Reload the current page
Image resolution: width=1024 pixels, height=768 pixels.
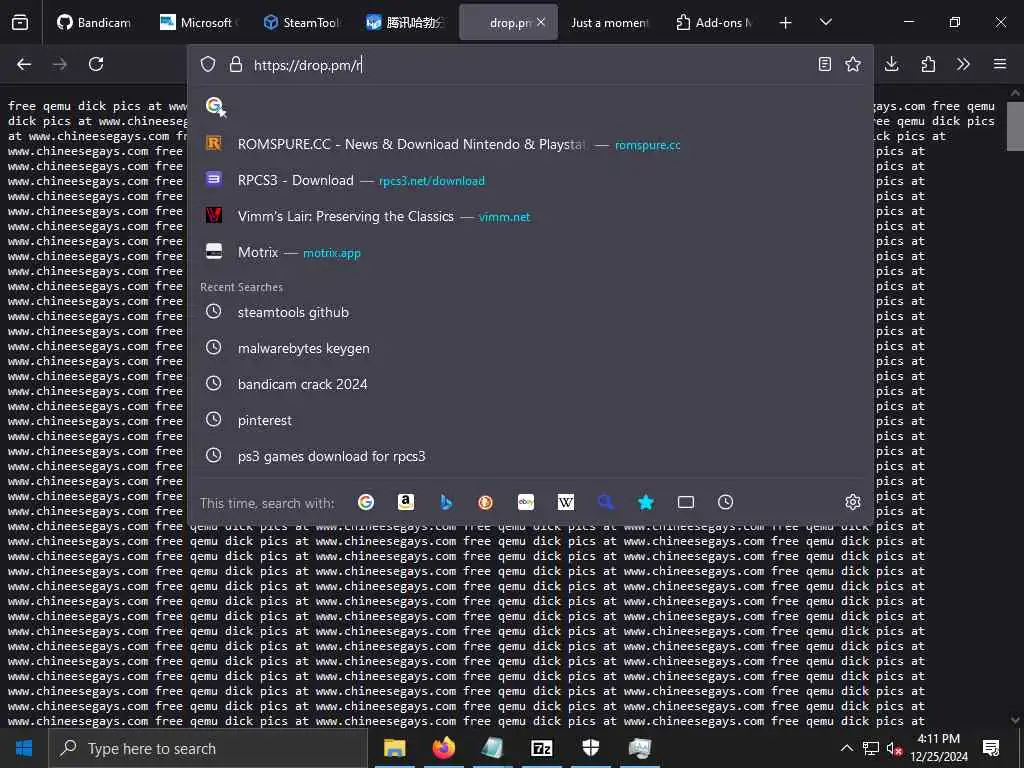96,64
